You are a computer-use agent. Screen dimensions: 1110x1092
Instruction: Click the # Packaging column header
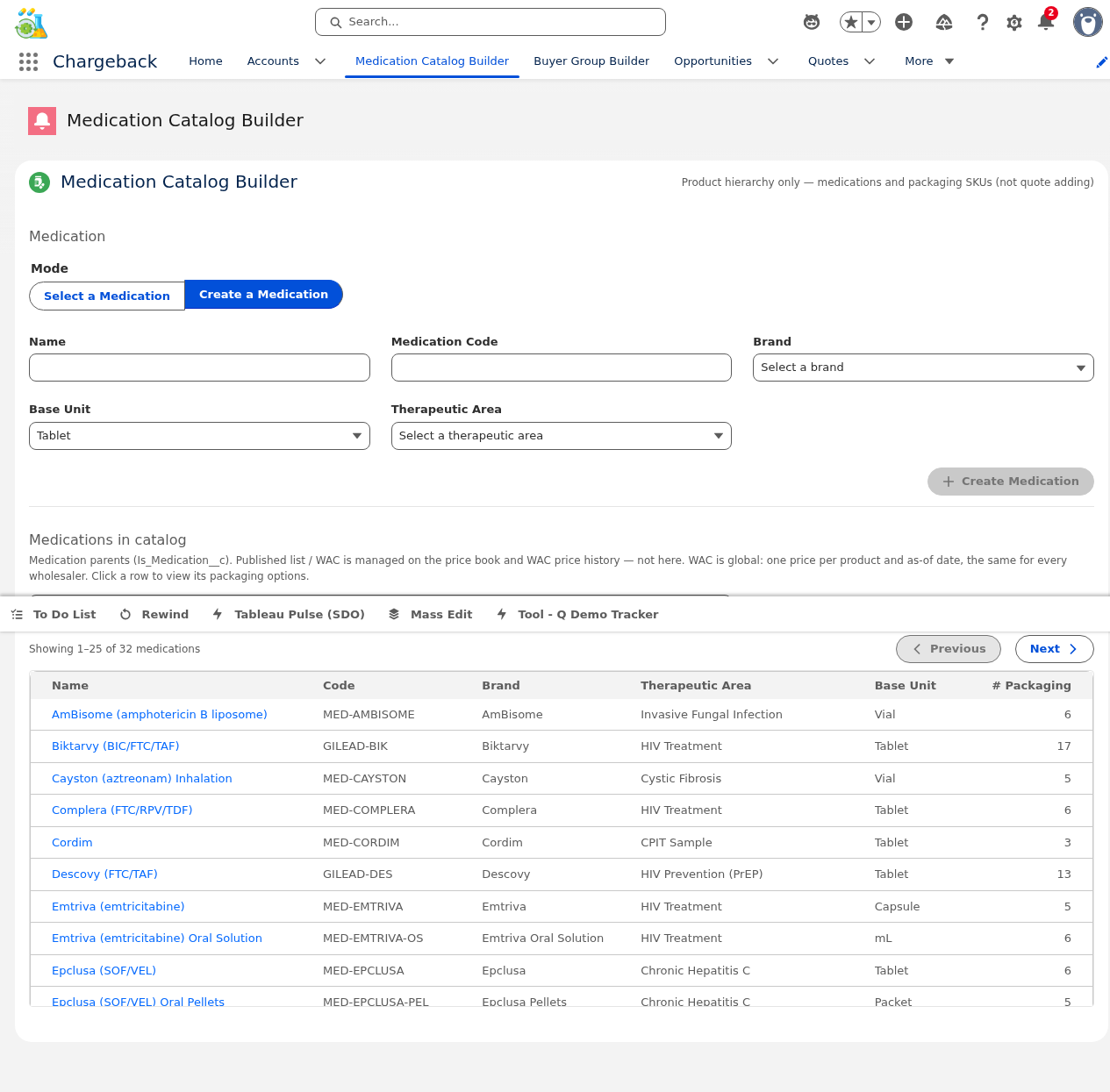(x=1031, y=686)
